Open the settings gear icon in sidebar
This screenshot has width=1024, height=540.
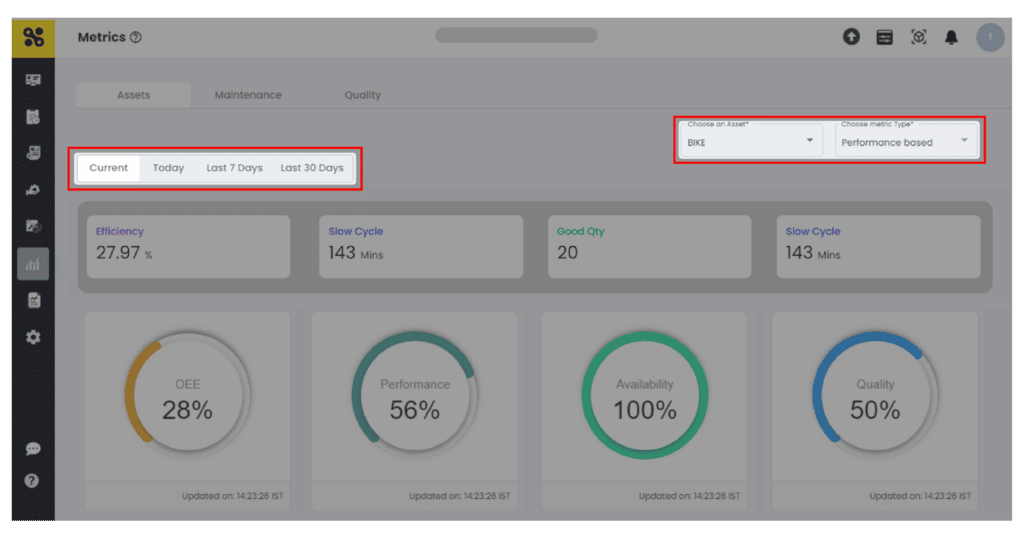point(33,337)
